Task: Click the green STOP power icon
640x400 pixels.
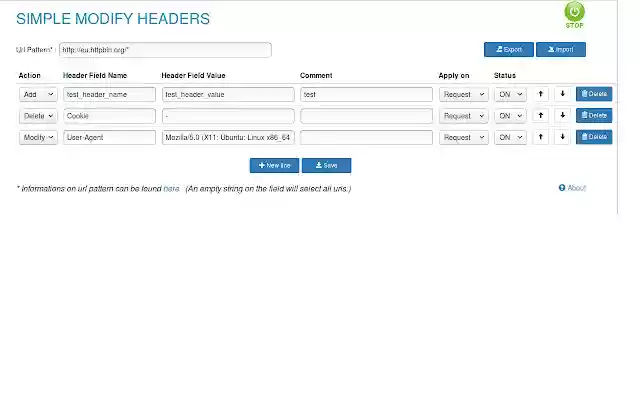Action: tap(574, 12)
